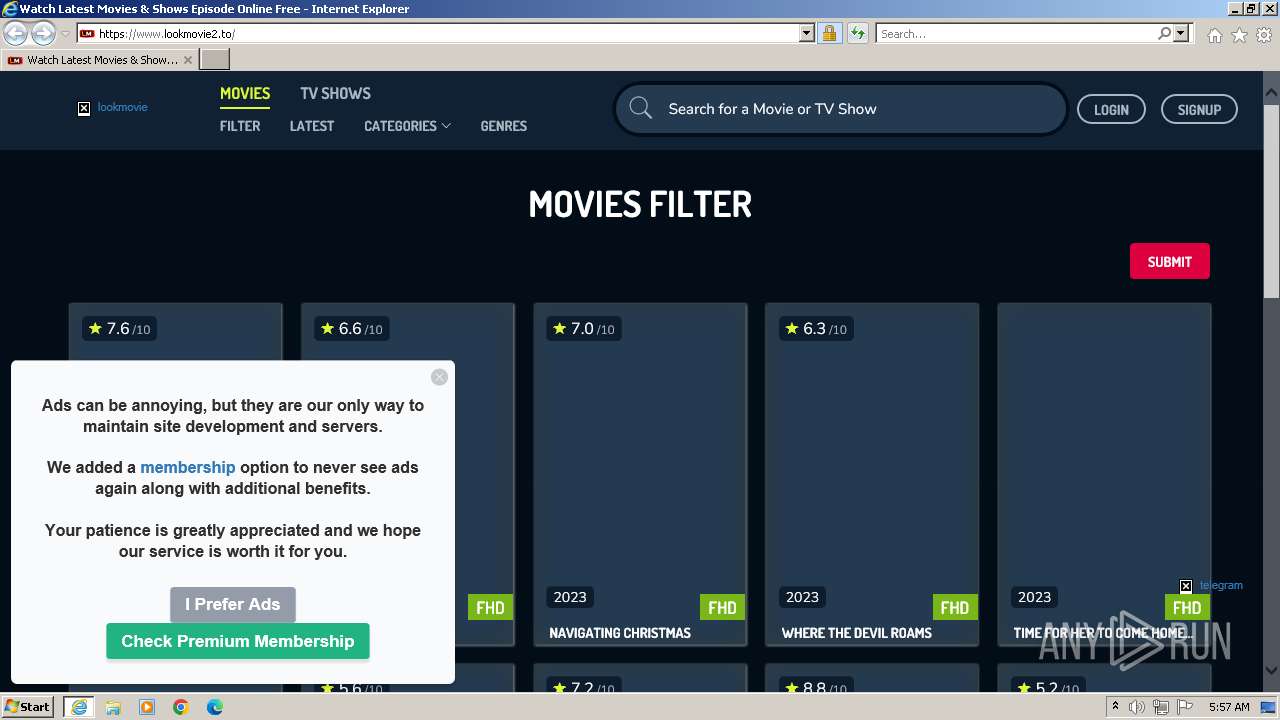Switch to the Watch Latest Movies browser tab
1280x720 pixels.
tap(100, 60)
